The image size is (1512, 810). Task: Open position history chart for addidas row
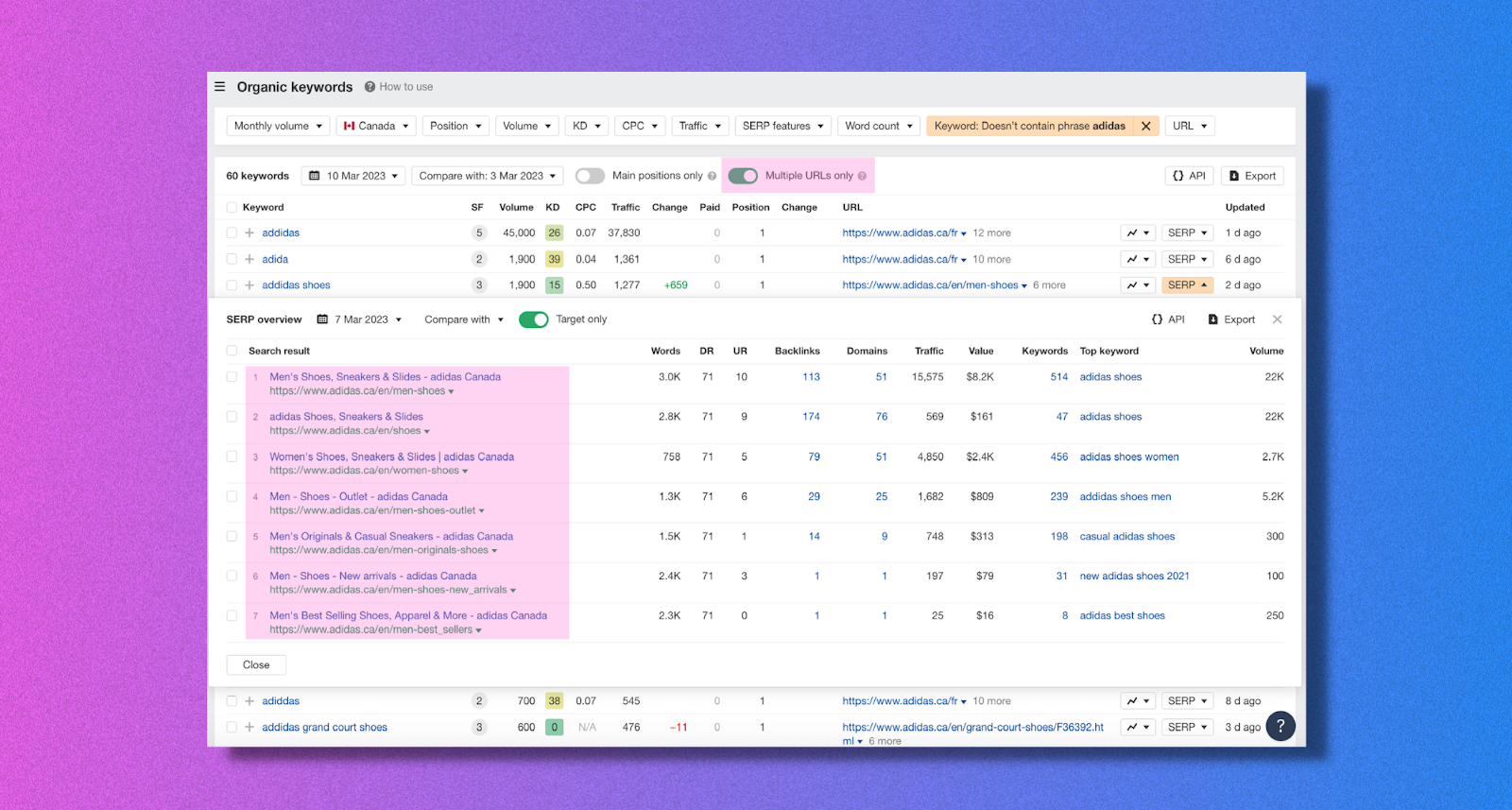click(1138, 233)
